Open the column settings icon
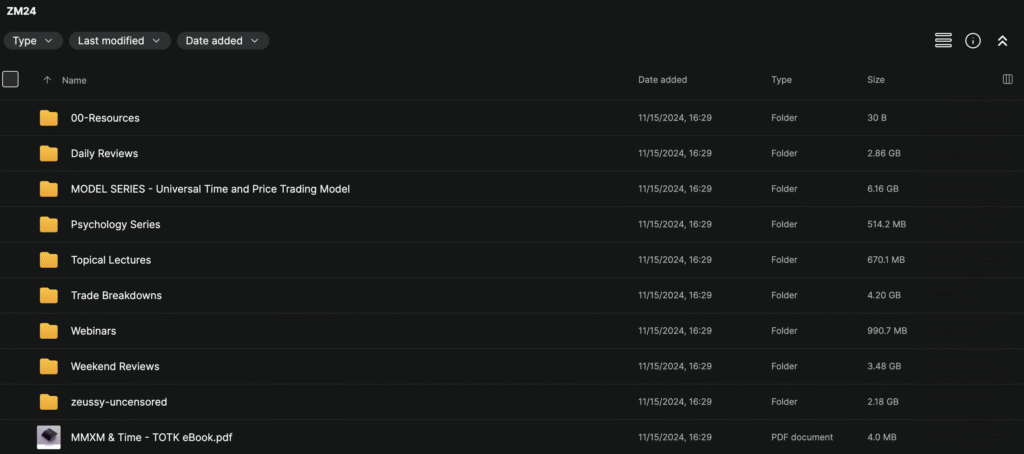The height and width of the screenshot is (454, 1024). [x=1007, y=80]
